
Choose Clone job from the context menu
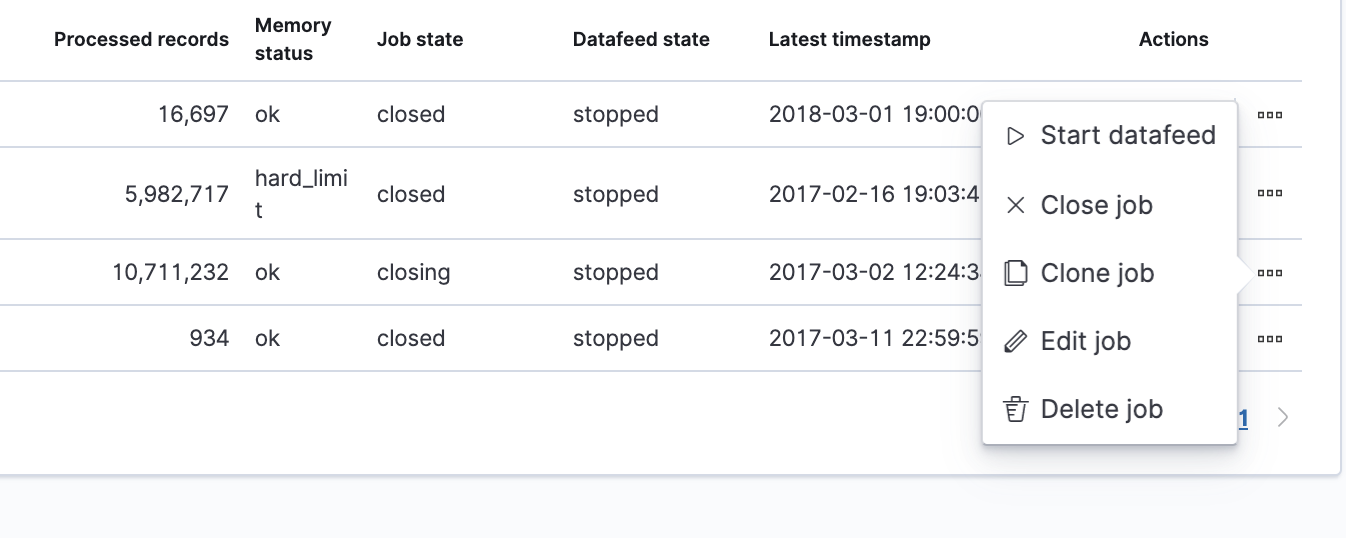[1097, 273]
